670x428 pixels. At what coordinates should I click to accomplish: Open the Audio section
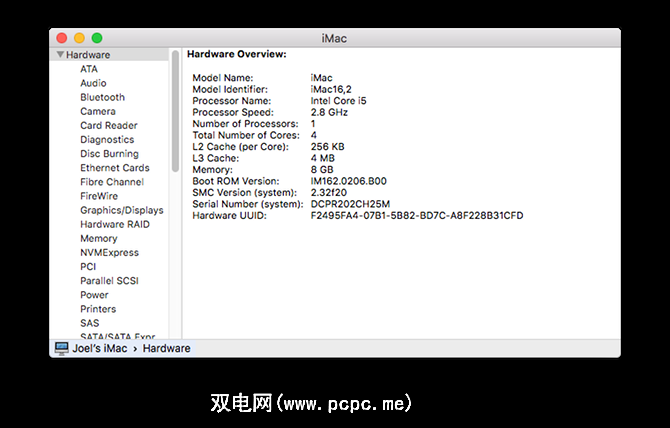pyautogui.click(x=93, y=83)
